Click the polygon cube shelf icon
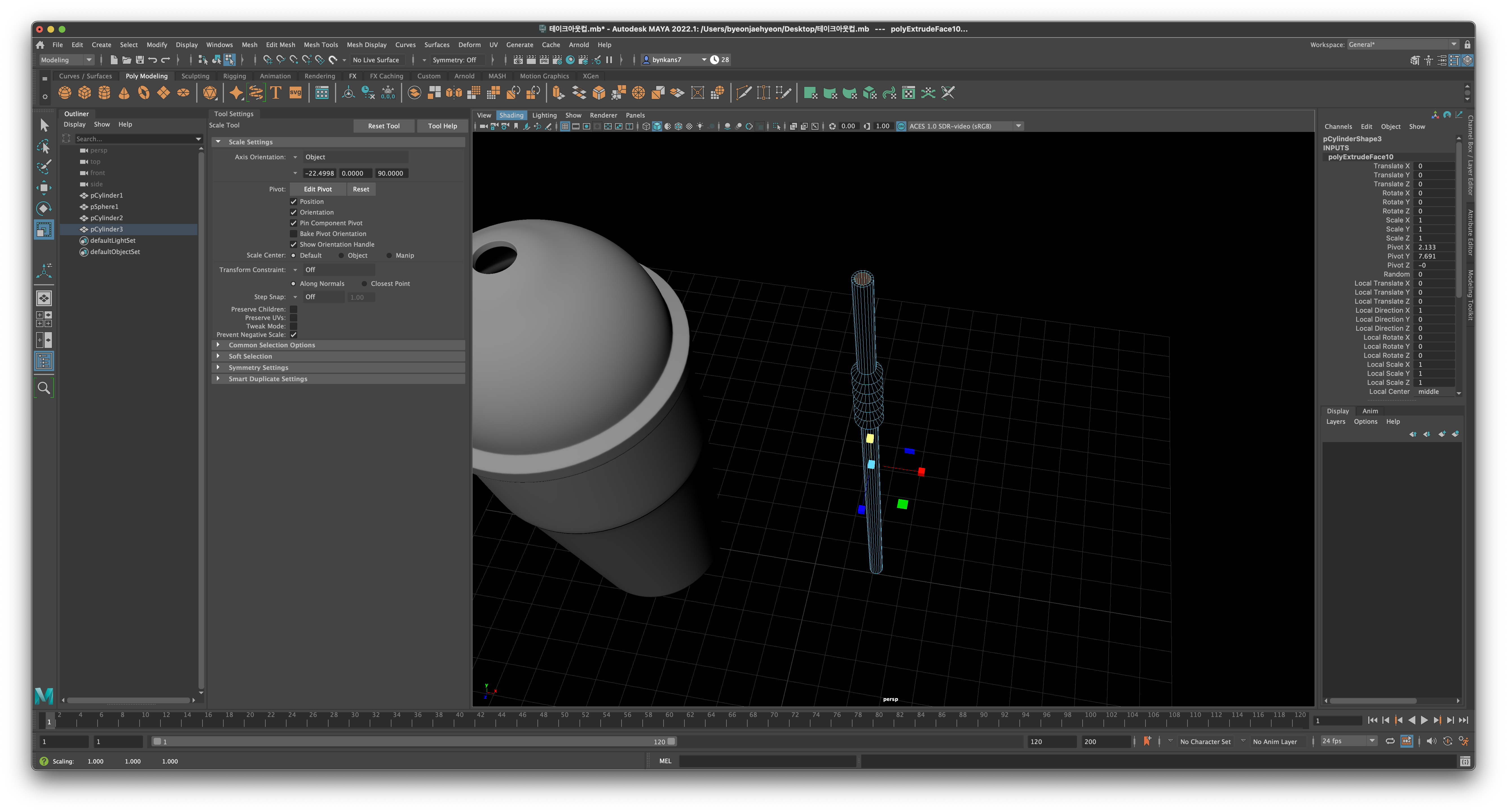The image size is (1507, 812). click(85, 93)
